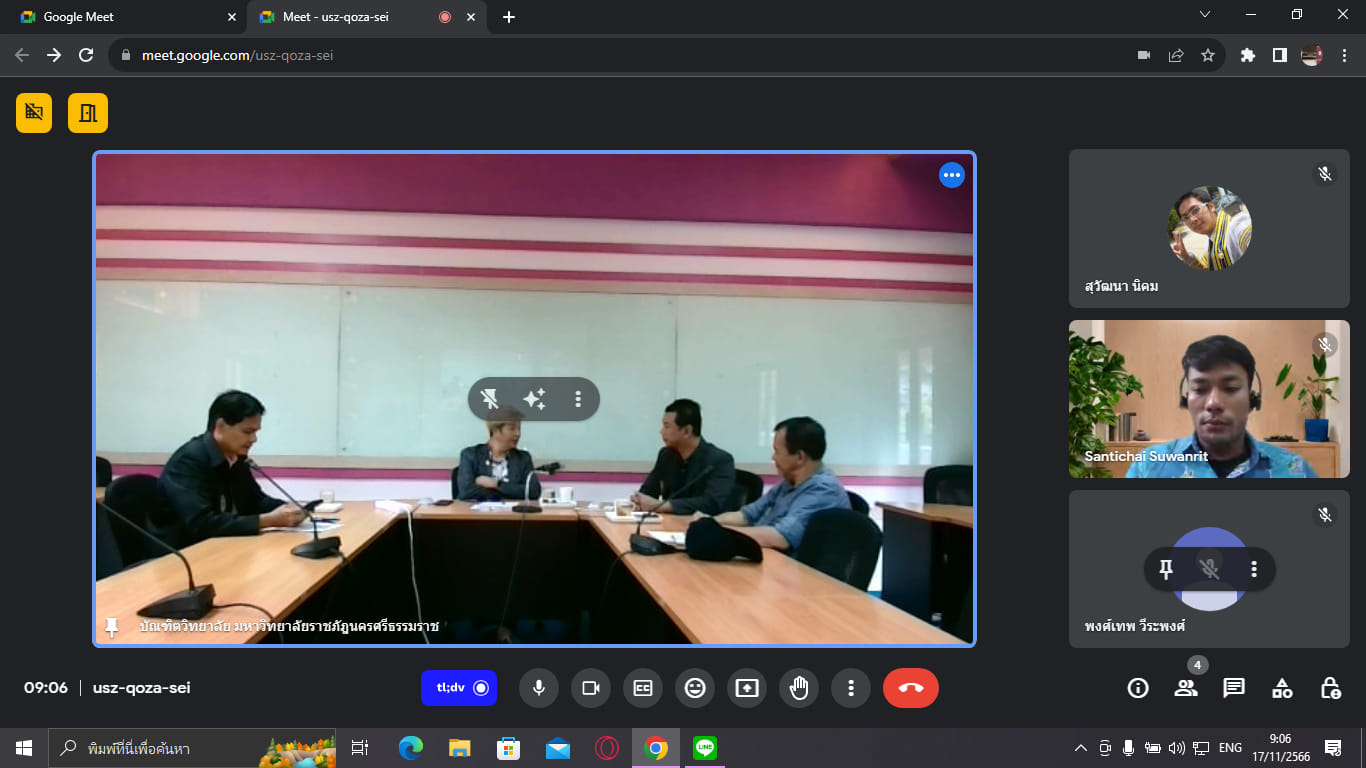Show the participants list

[1186, 688]
